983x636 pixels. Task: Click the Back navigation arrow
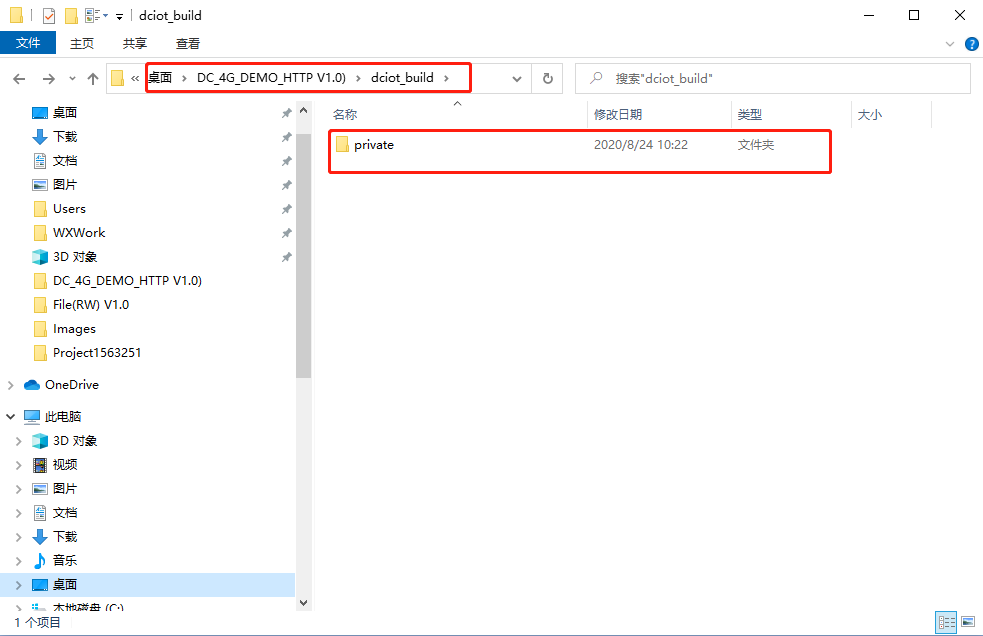(x=19, y=78)
